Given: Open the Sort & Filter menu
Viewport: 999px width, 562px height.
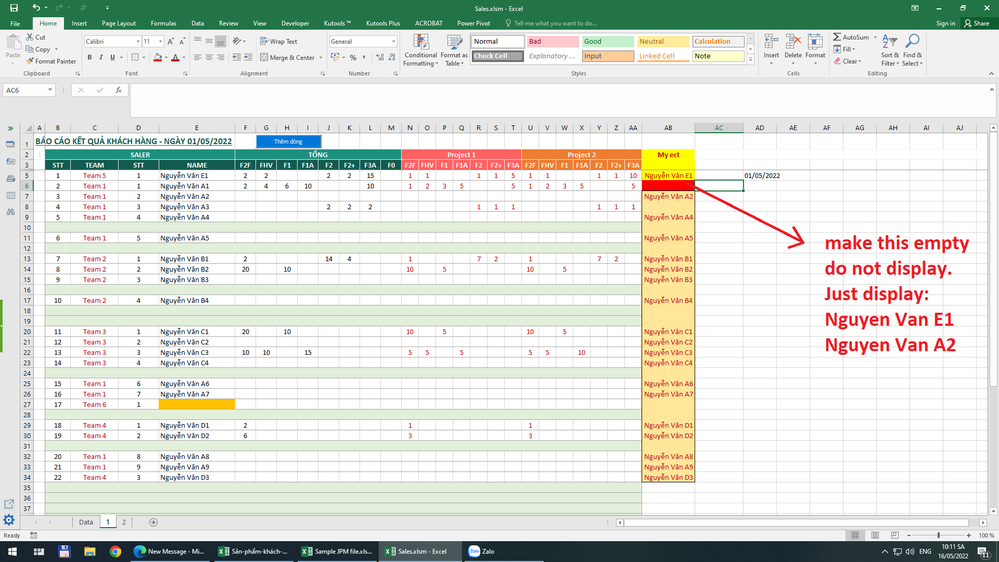Looking at the screenshot, I should [889, 50].
